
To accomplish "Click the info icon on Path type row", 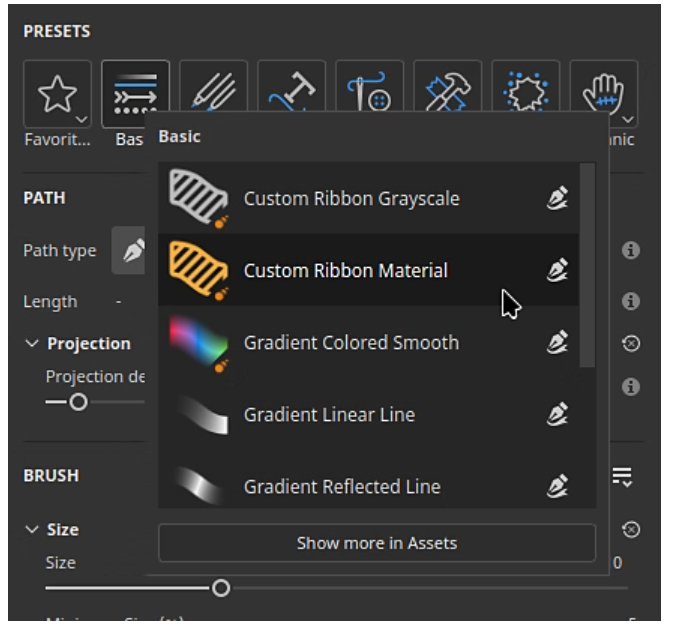I will tap(631, 251).
